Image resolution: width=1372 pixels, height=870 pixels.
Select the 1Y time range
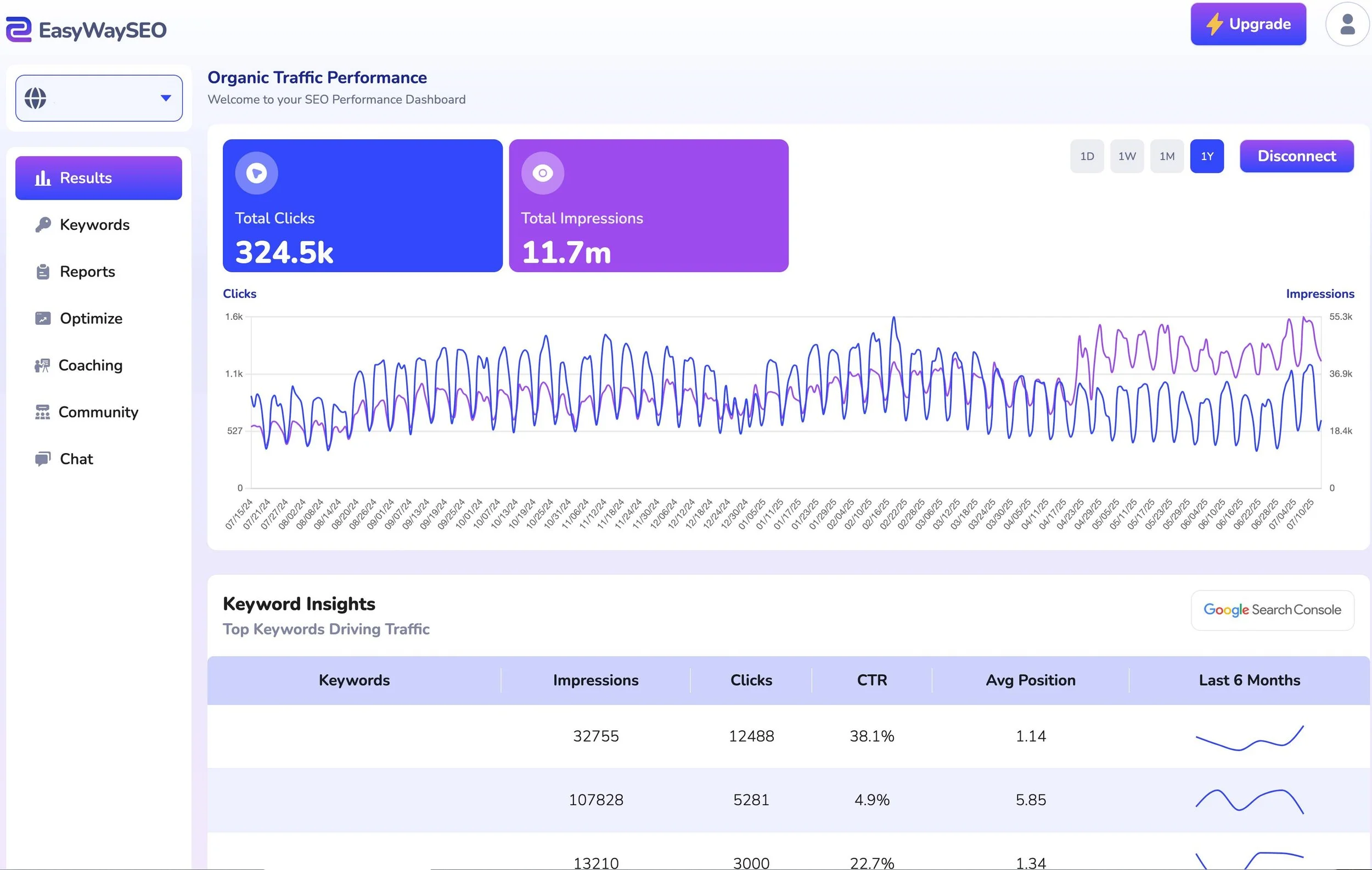[1207, 156]
